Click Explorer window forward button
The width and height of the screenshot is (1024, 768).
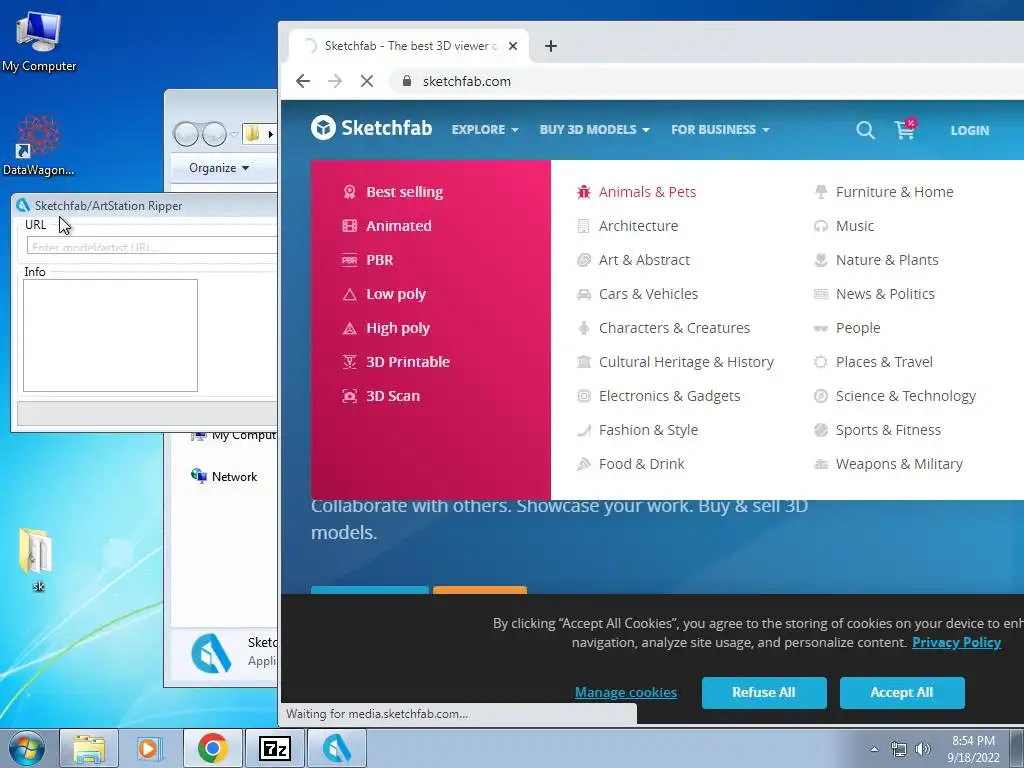point(214,134)
